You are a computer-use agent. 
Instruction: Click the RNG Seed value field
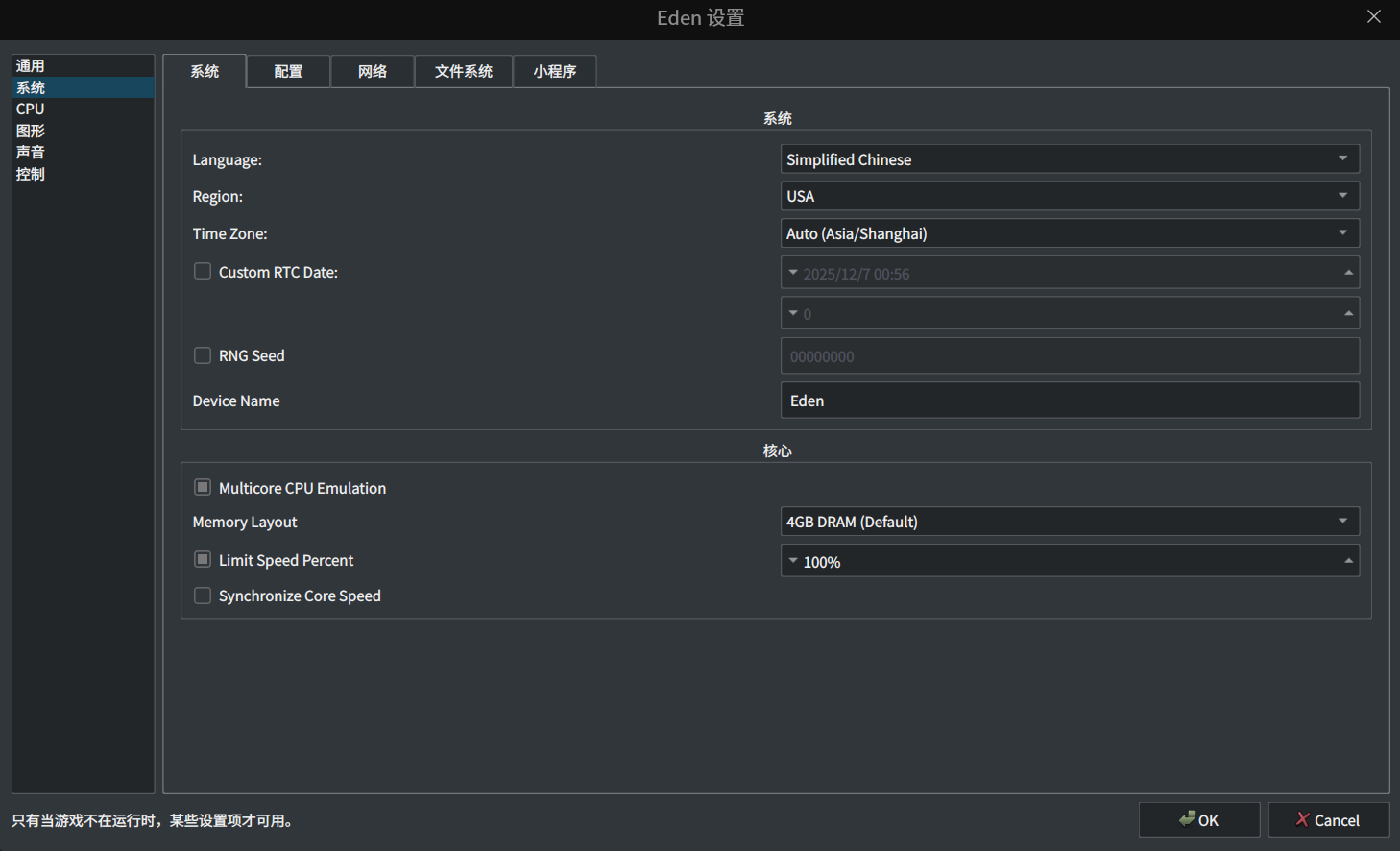[1070, 356]
